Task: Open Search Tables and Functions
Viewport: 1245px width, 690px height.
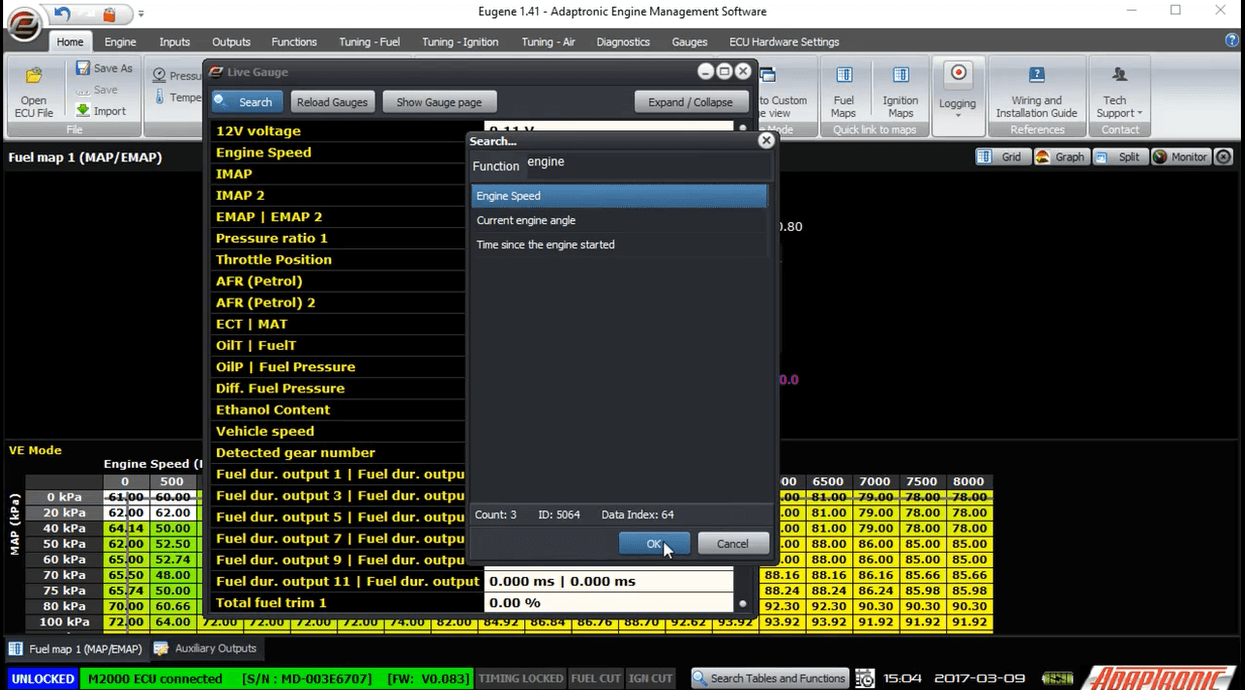Action: [770, 678]
